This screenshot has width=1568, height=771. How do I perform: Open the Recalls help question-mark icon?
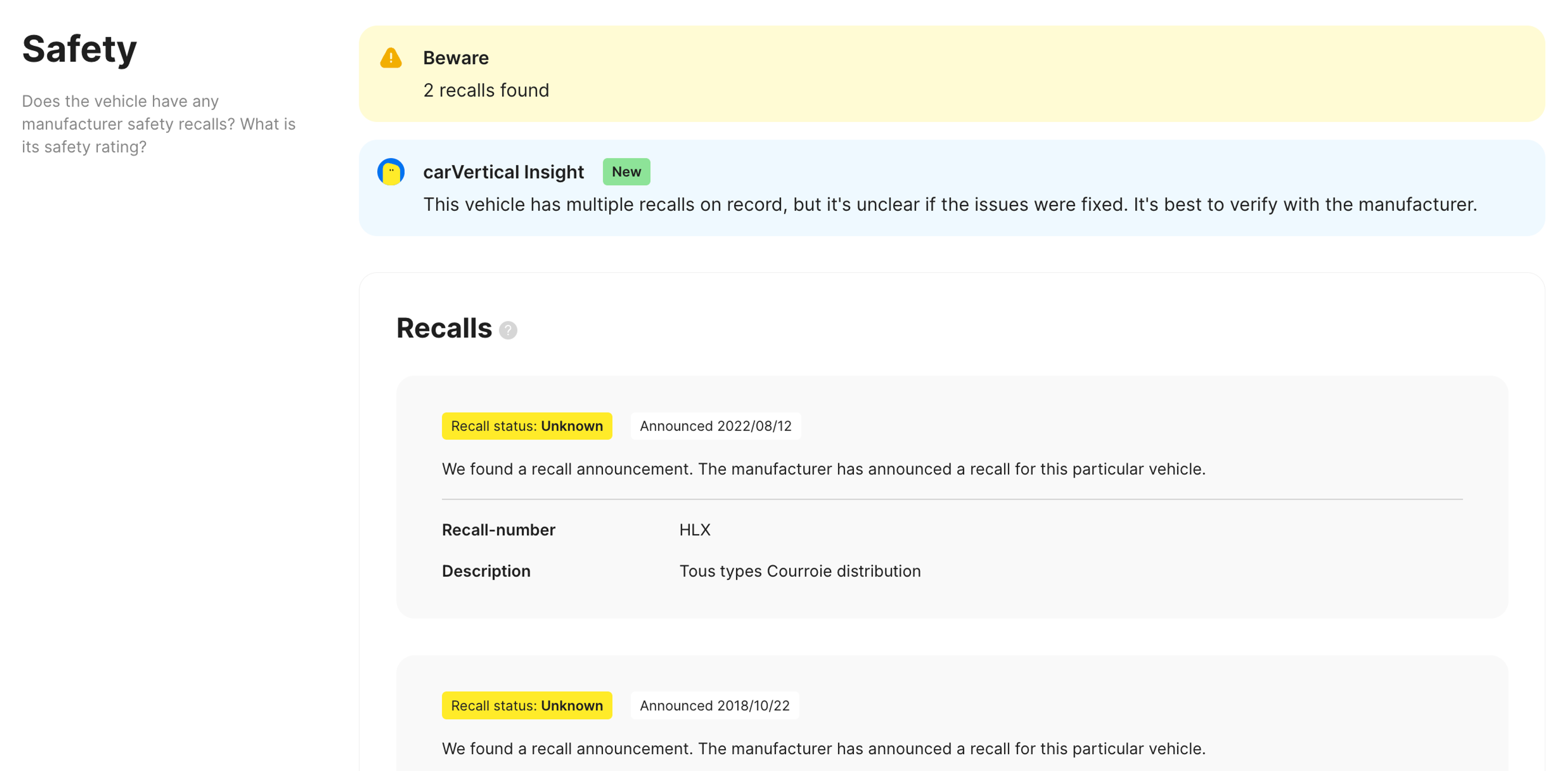pyautogui.click(x=508, y=330)
